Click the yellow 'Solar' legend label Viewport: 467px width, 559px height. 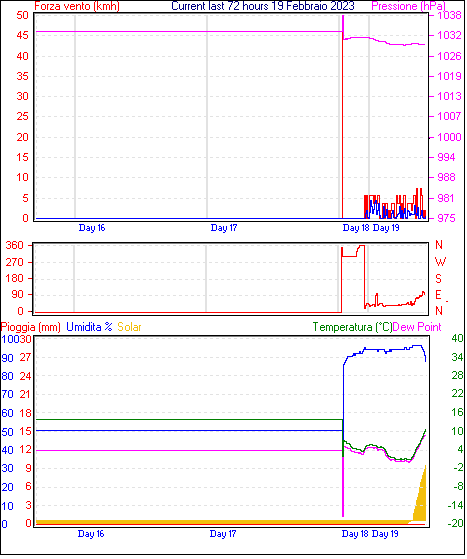tap(129, 327)
